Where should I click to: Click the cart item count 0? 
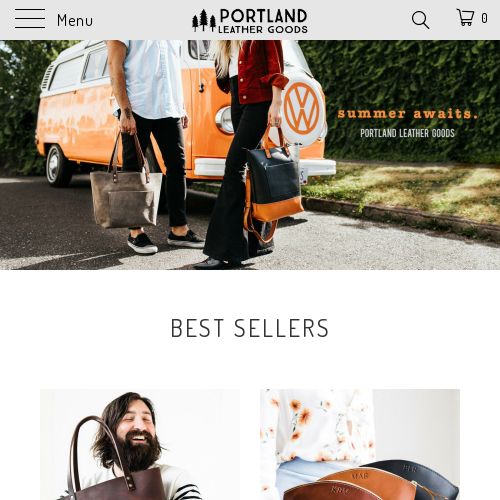point(484,18)
